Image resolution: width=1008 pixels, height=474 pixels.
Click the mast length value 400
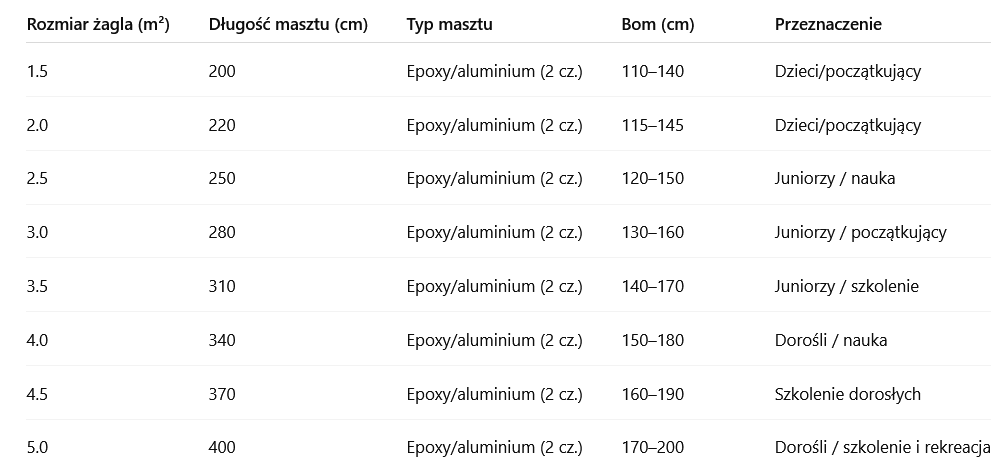click(x=222, y=447)
